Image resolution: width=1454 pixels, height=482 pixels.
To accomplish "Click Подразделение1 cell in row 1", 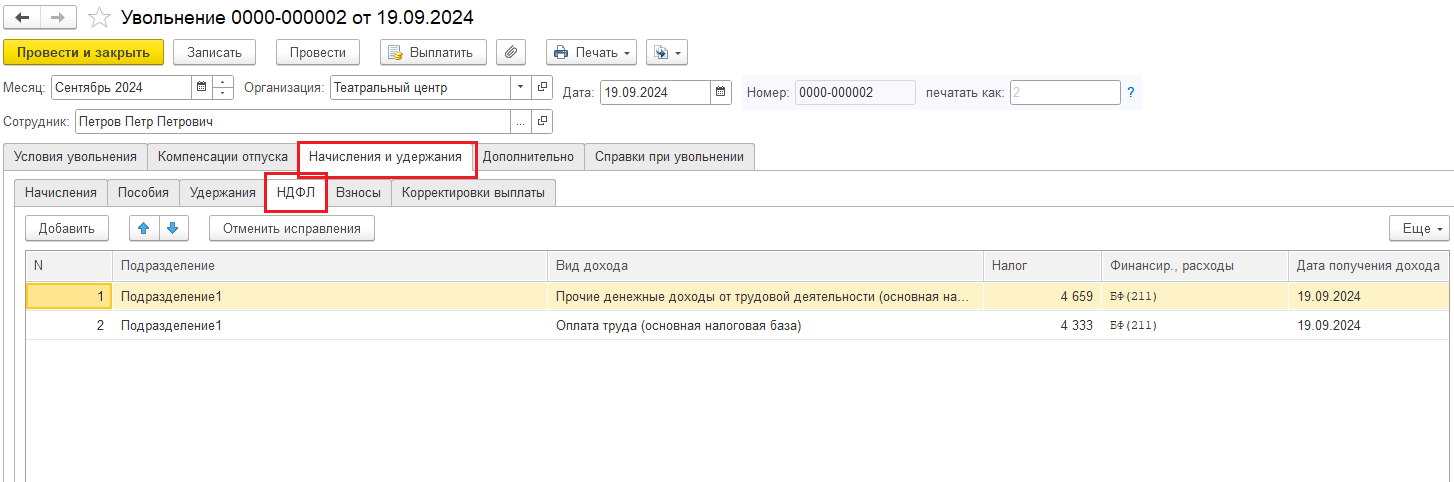I will tap(330, 297).
